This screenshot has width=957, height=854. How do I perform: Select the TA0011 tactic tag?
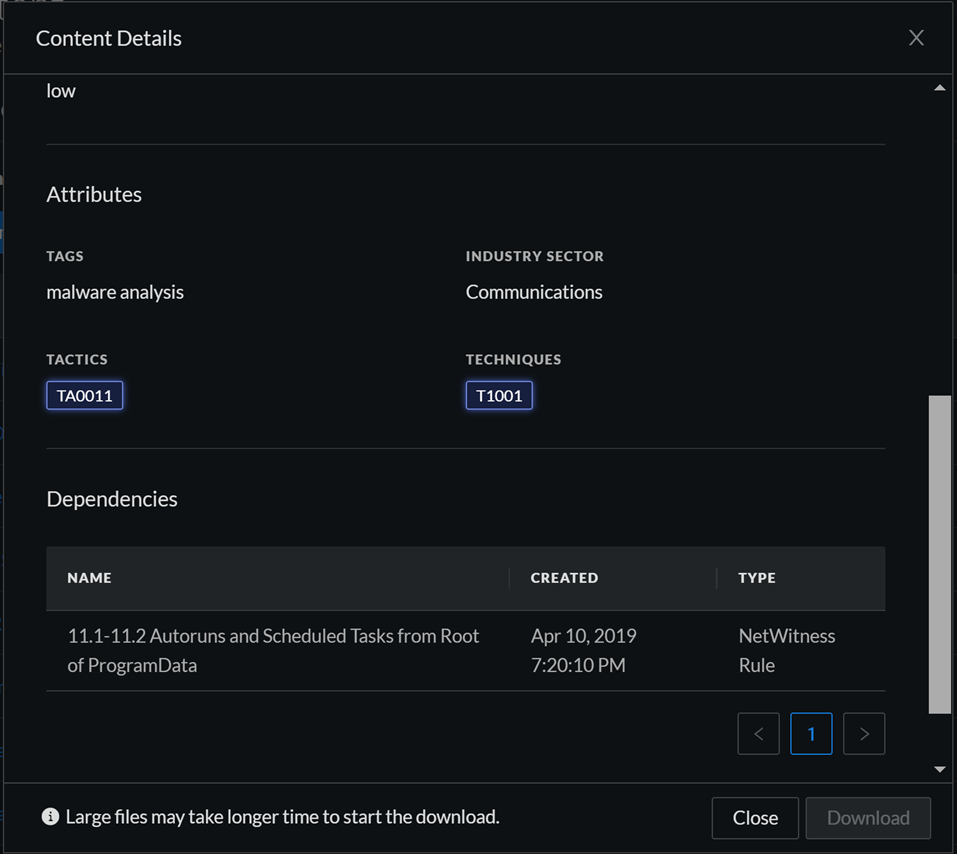[85, 395]
